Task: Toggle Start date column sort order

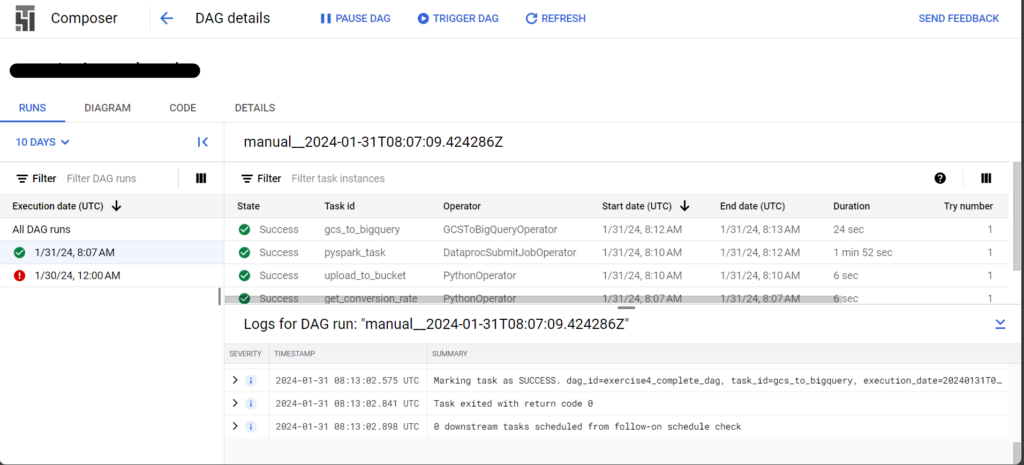Action: coord(685,206)
